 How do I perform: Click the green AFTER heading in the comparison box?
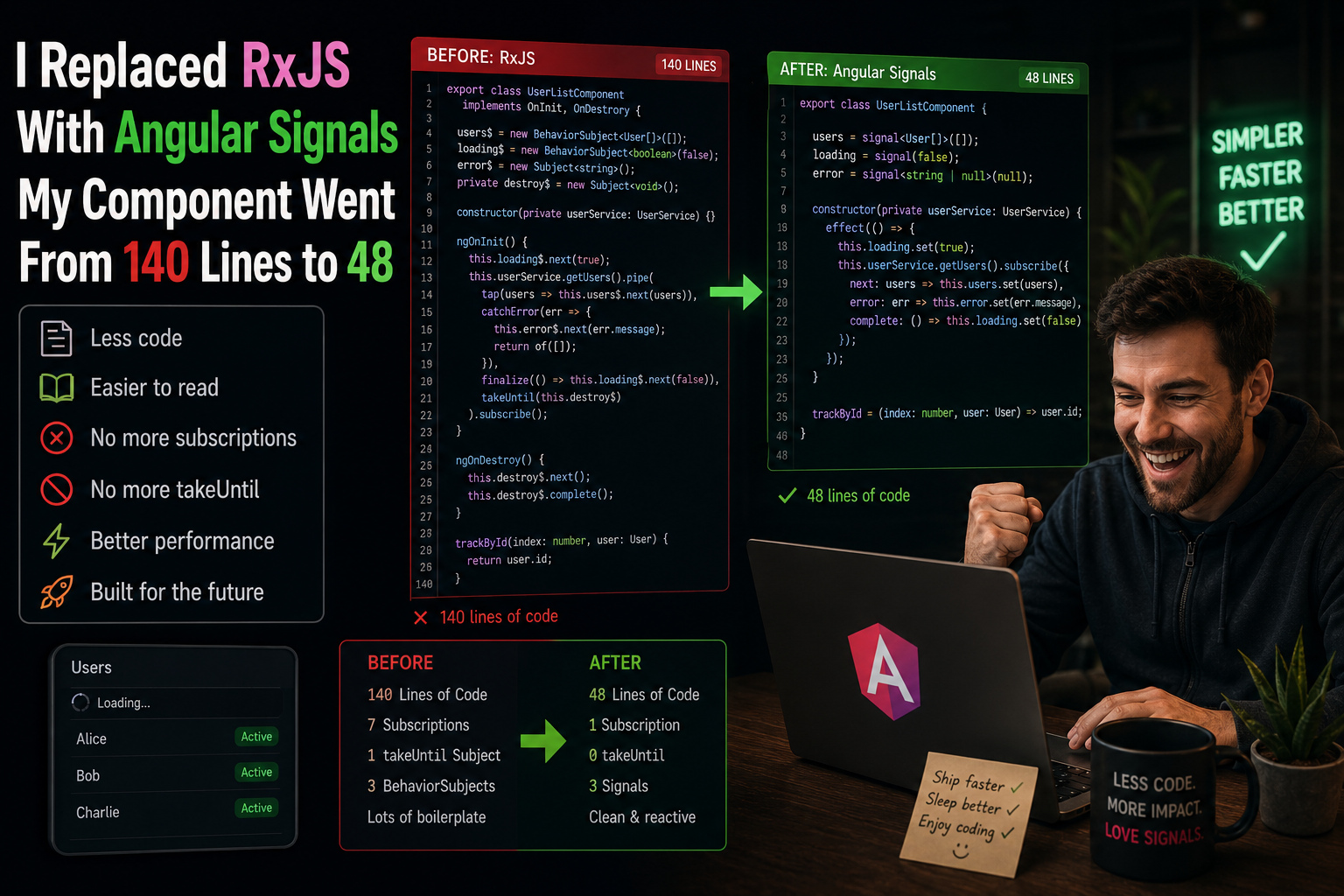(x=615, y=662)
